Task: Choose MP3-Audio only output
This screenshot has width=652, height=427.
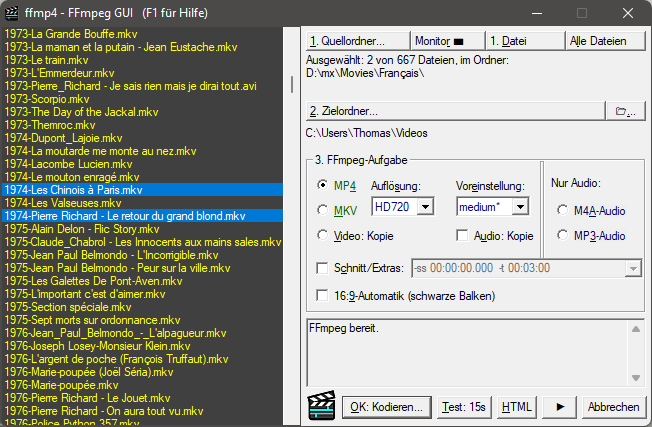Action: coord(561,236)
